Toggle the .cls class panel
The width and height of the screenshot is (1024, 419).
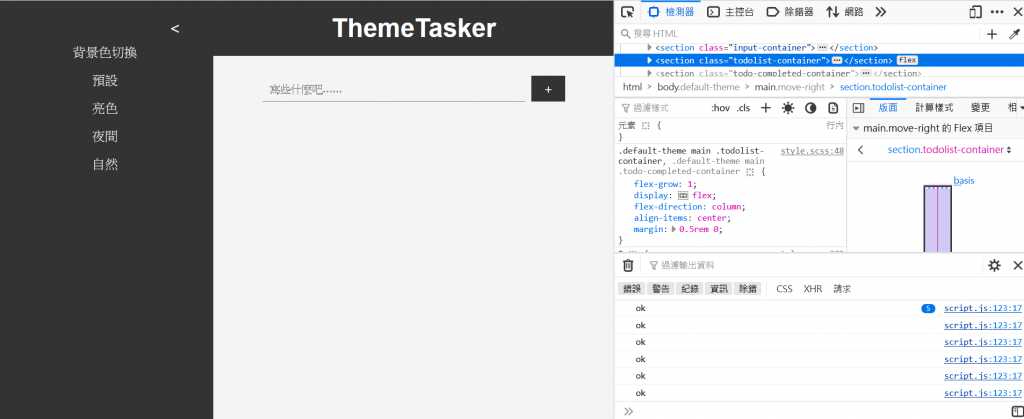point(743,108)
